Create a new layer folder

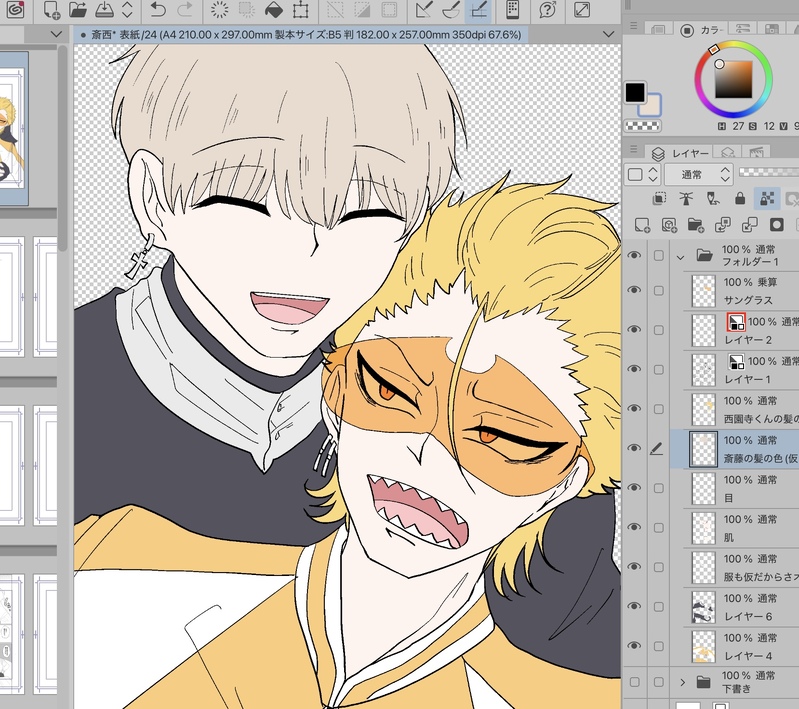click(696, 225)
